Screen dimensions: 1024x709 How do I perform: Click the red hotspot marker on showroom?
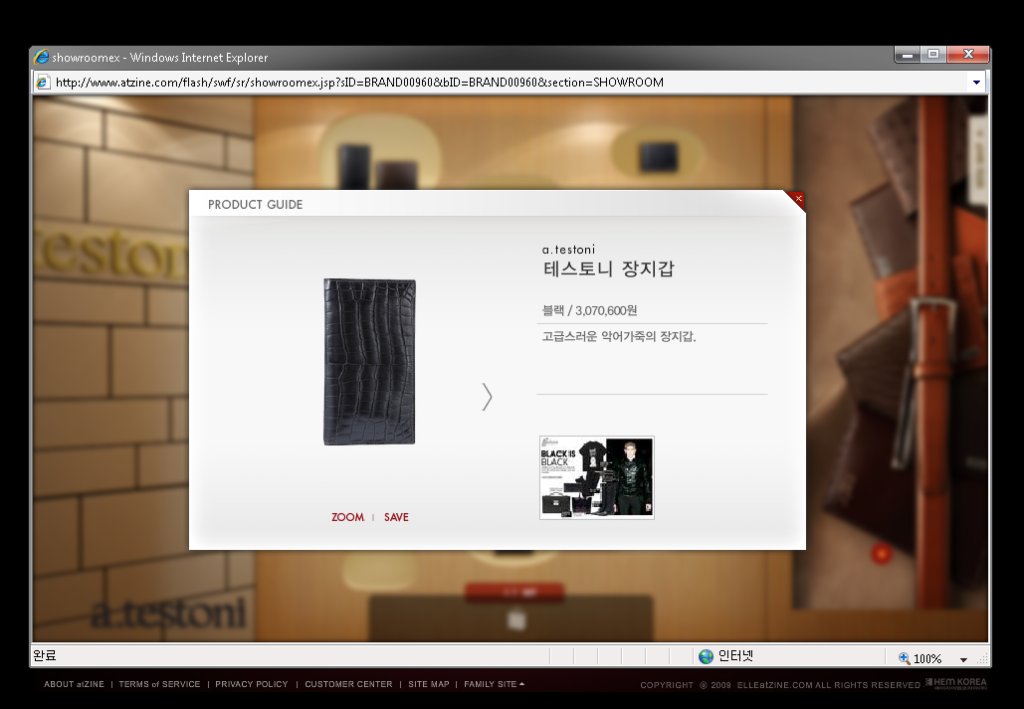tap(882, 554)
